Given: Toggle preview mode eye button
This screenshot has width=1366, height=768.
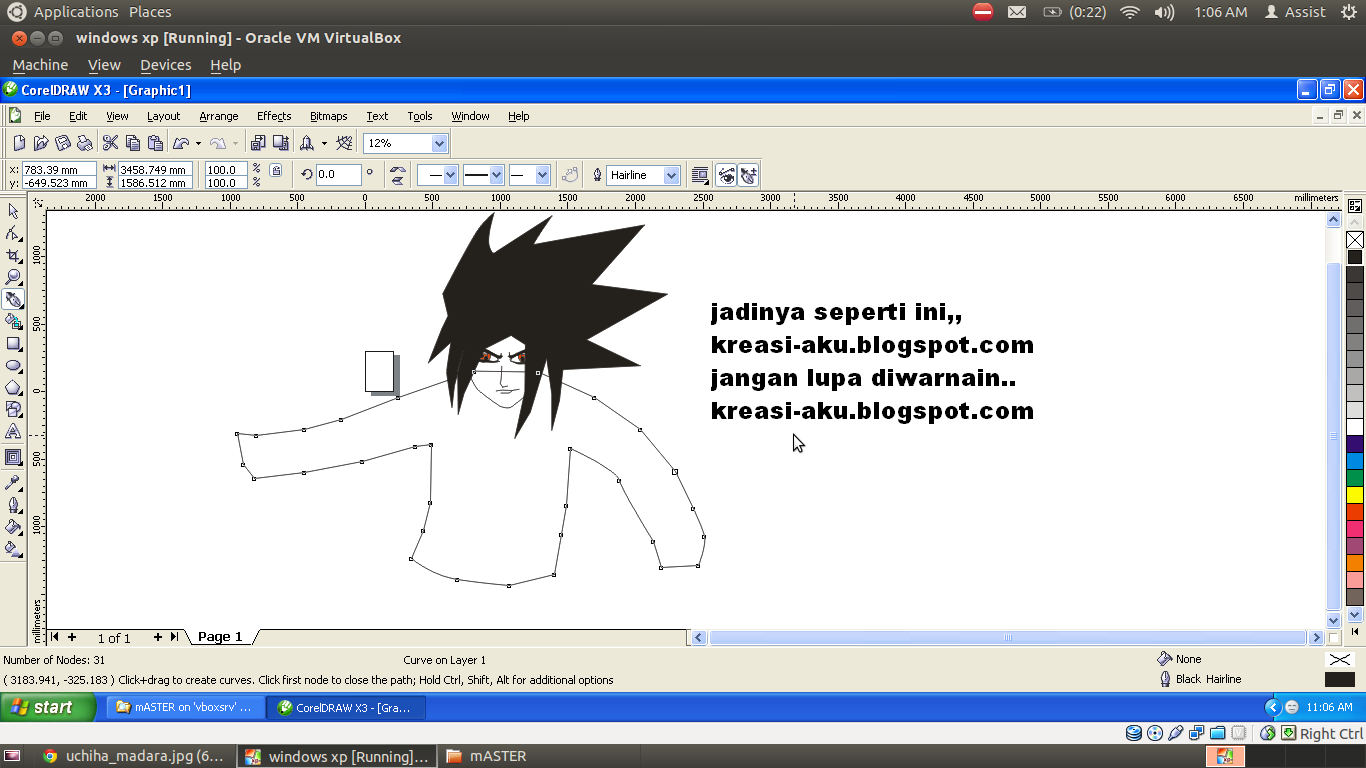Looking at the screenshot, I should click(726, 175).
